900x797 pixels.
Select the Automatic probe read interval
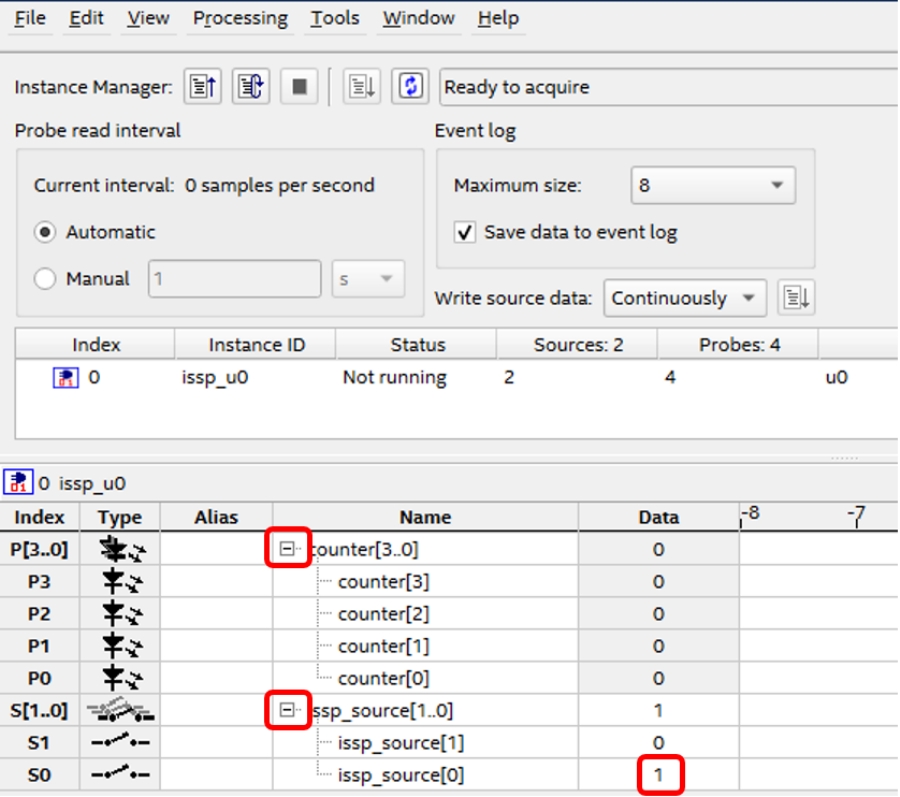(45, 232)
